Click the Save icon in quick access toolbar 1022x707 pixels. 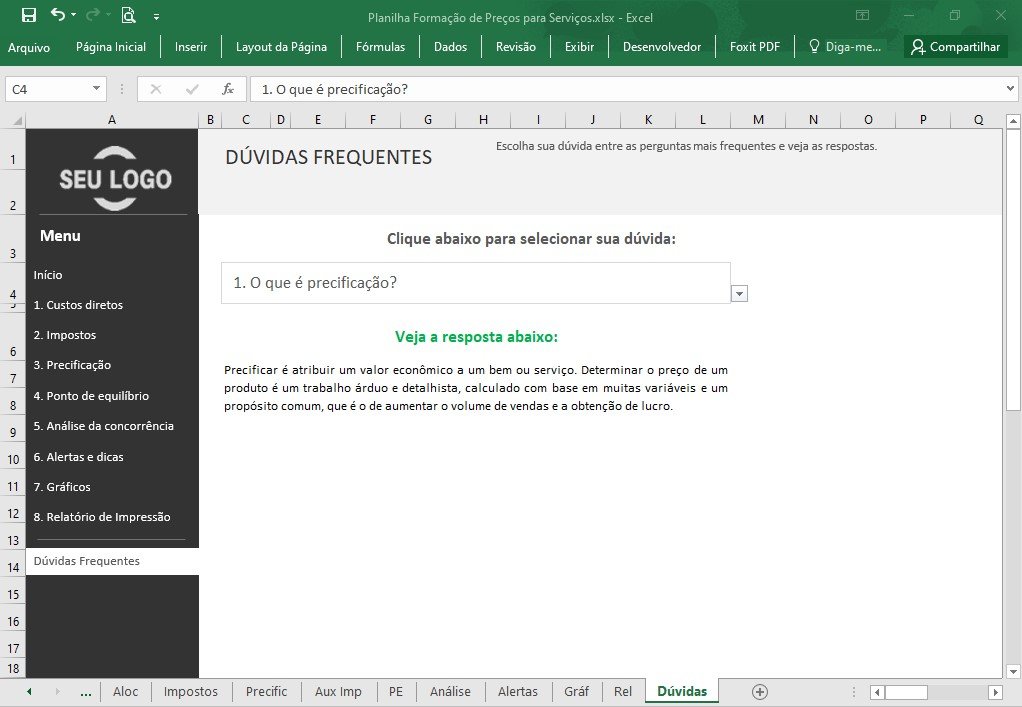tap(29, 15)
